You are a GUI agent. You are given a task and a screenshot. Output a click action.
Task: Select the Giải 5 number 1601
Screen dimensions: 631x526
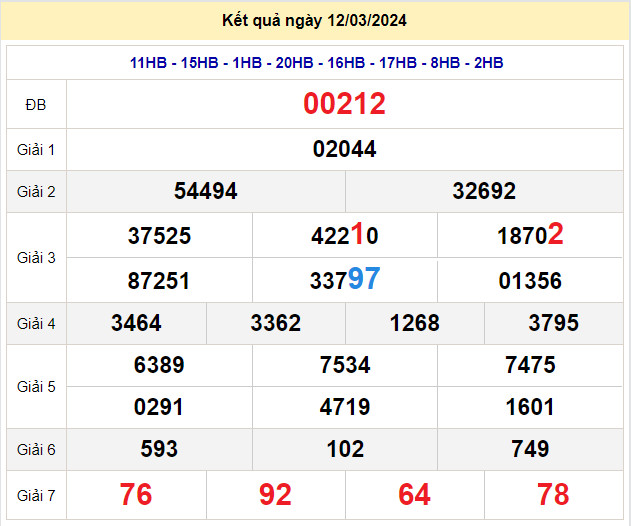pyautogui.click(x=530, y=407)
